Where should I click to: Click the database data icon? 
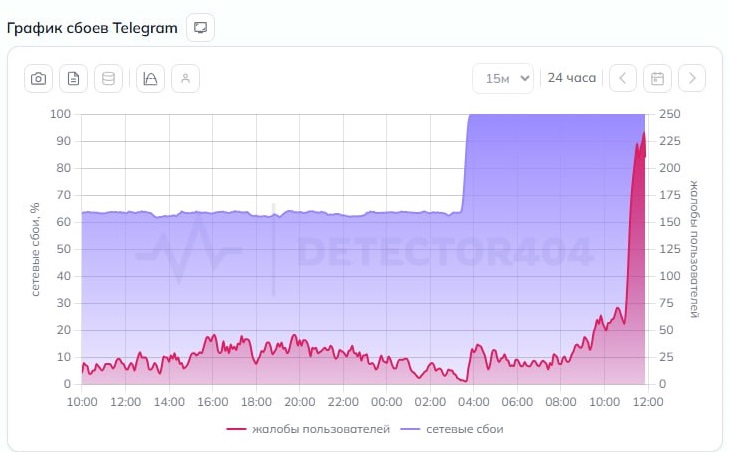click(108, 78)
